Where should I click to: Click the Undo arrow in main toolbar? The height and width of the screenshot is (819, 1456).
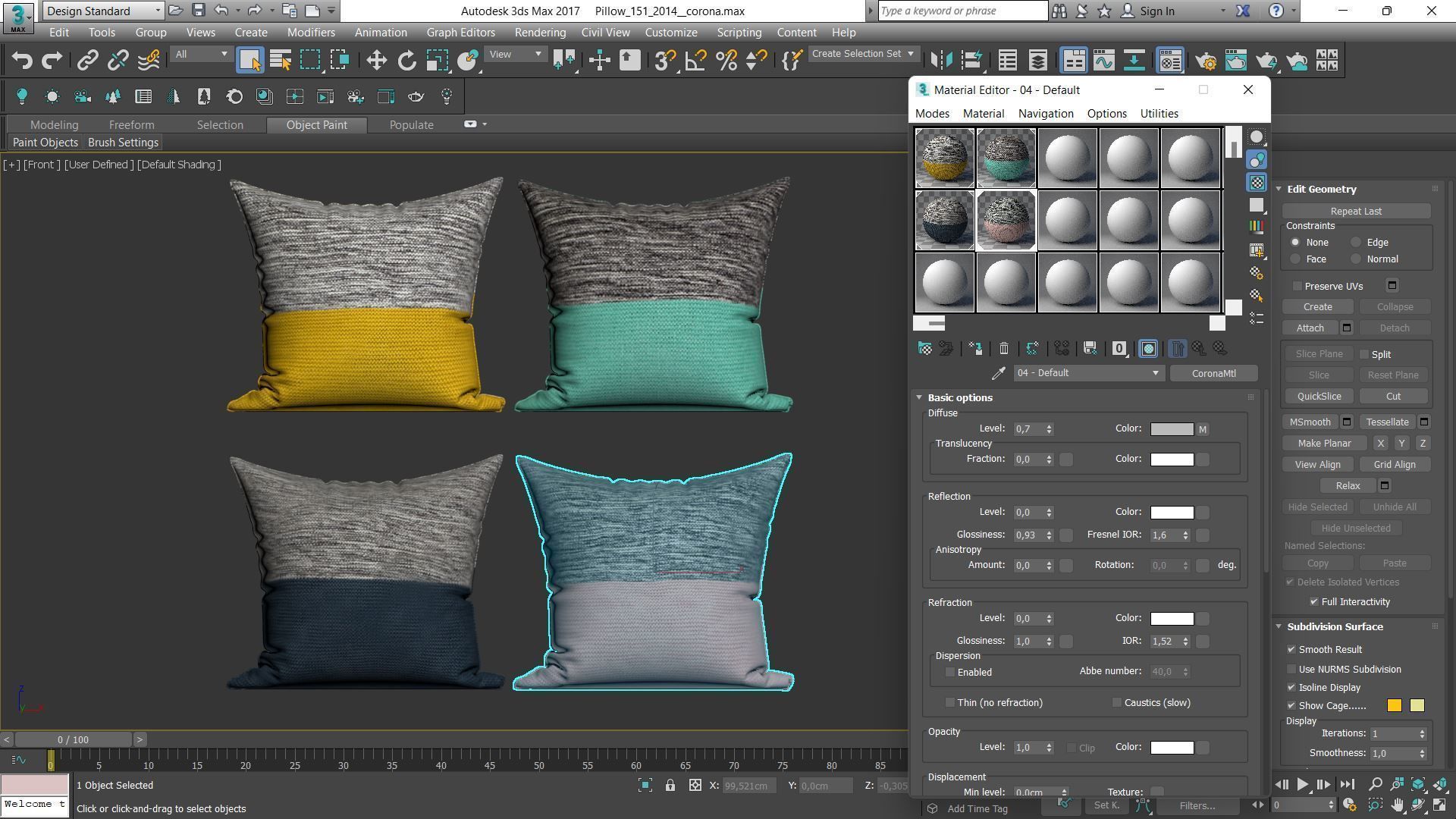click(x=21, y=61)
